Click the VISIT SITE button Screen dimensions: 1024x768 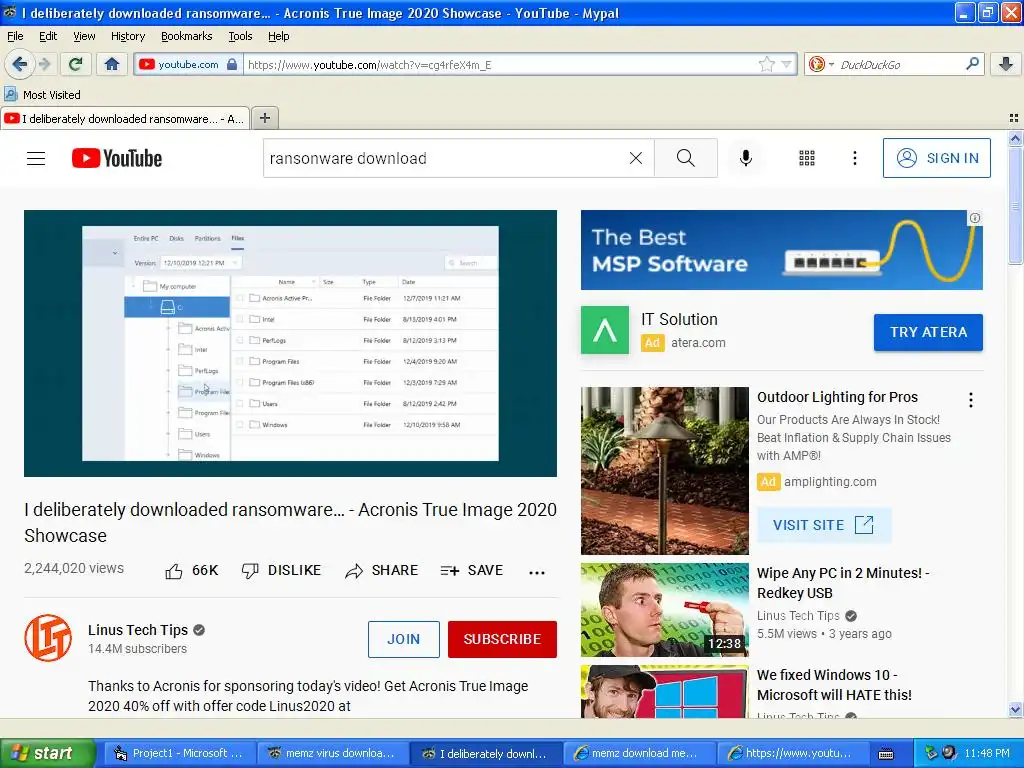(x=823, y=525)
